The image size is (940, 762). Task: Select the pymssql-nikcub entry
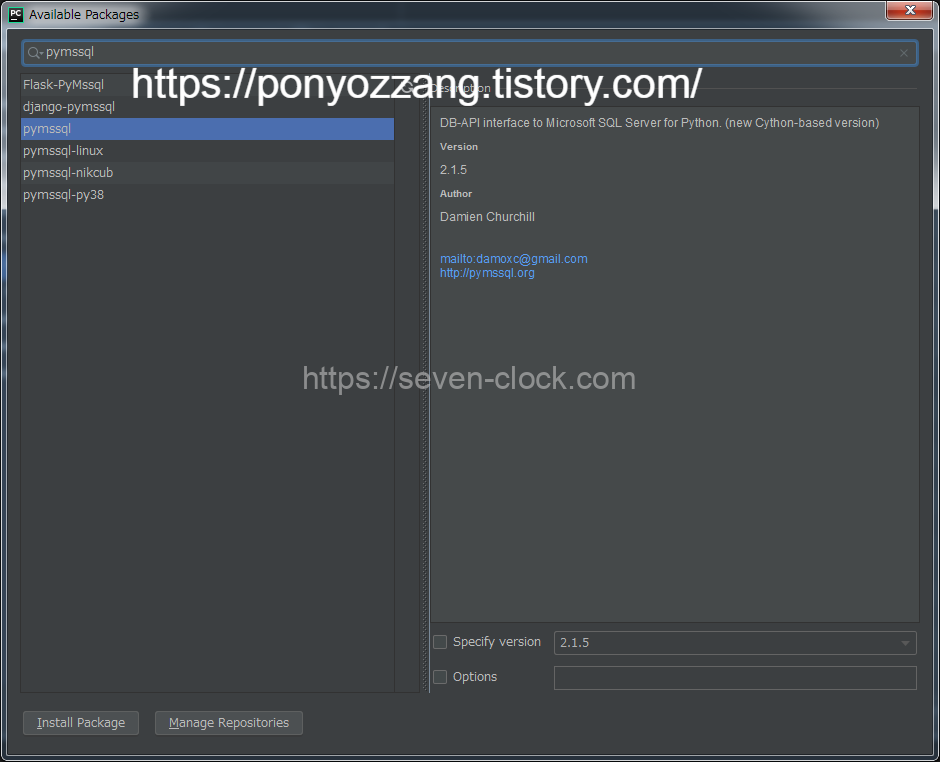(x=68, y=173)
